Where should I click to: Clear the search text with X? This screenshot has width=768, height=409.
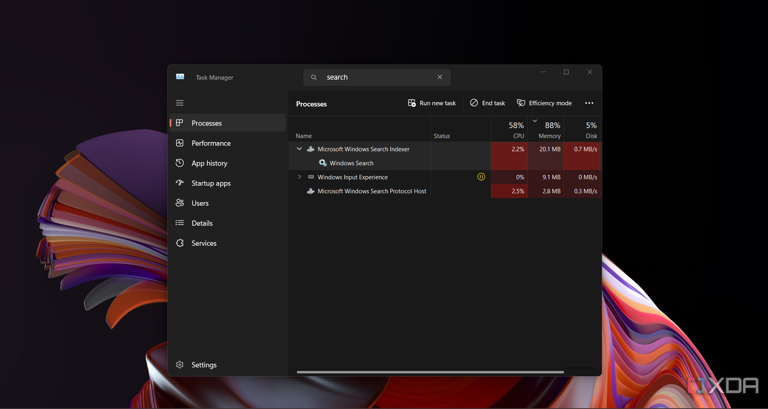(x=440, y=77)
